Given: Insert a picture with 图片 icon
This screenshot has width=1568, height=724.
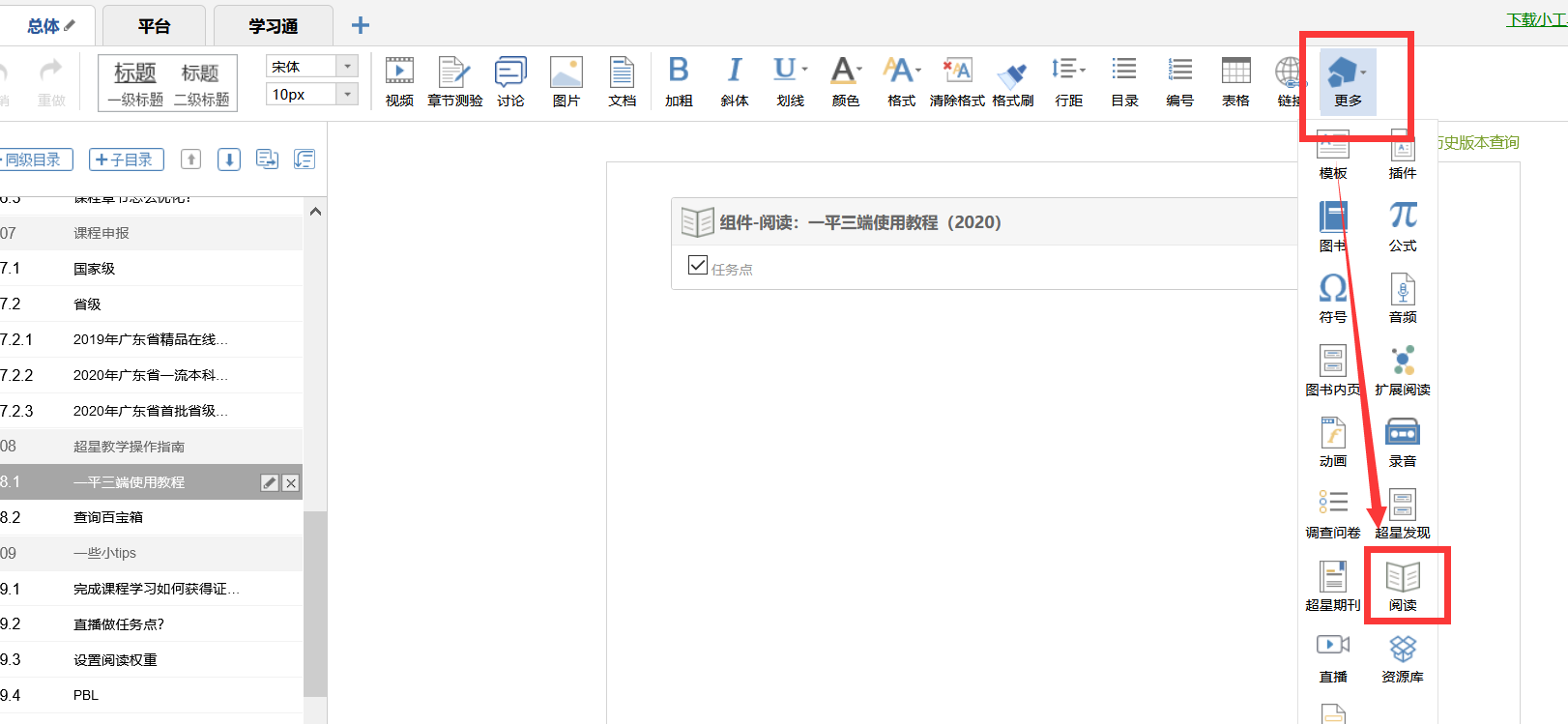Looking at the screenshot, I should point(566,80).
